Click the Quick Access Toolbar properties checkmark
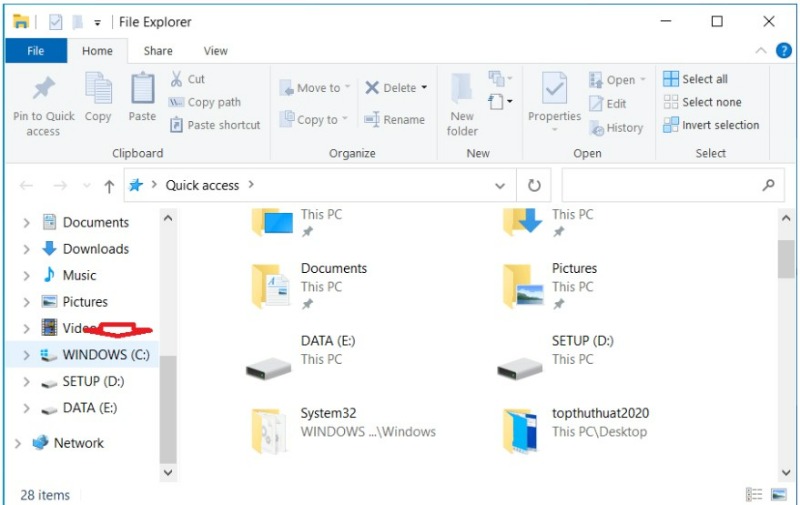This screenshot has height=505, width=800. [56, 22]
